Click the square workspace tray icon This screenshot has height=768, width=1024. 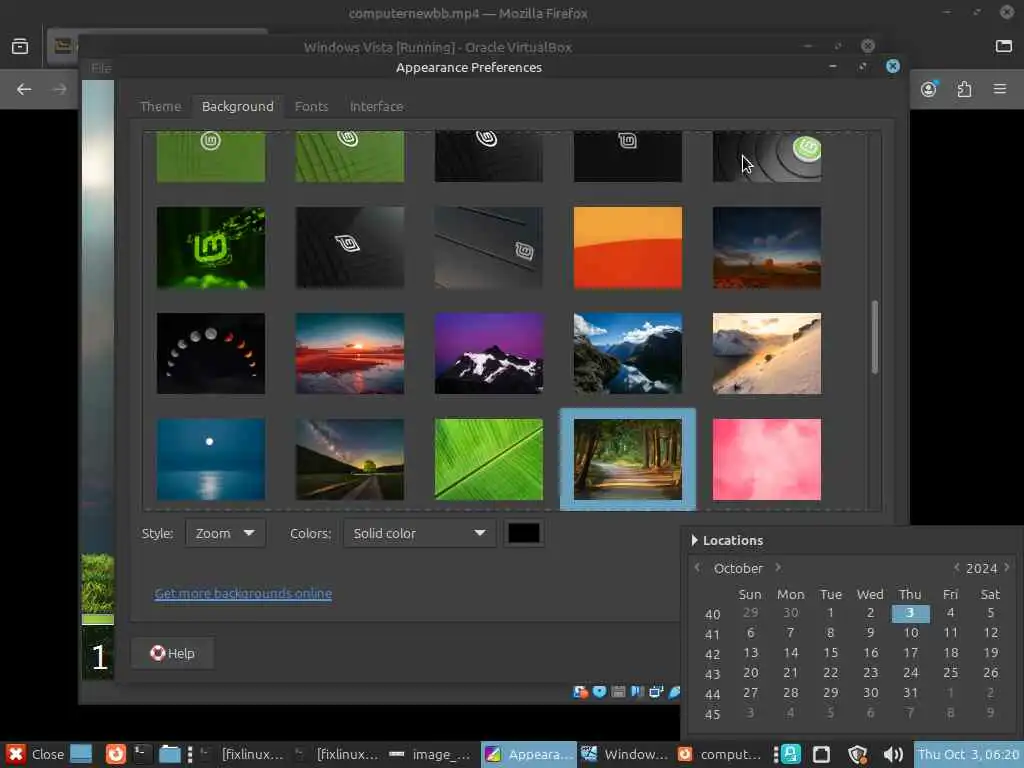click(x=822, y=754)
